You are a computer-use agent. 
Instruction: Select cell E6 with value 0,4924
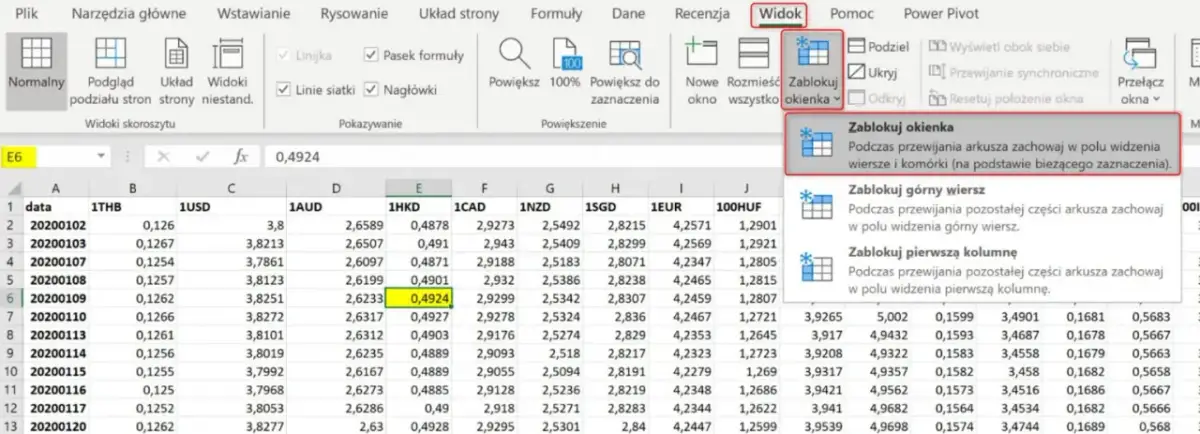(x=419, y=297)
